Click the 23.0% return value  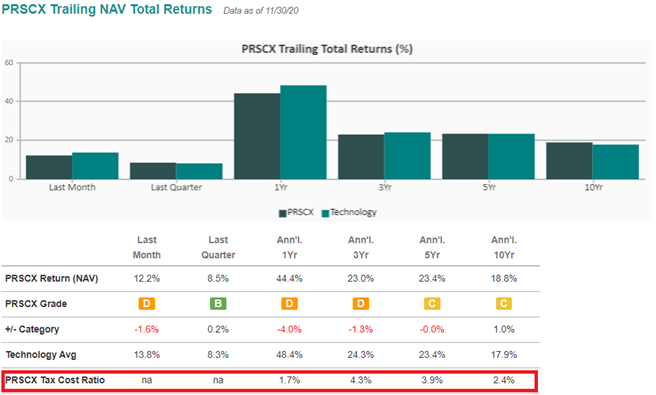click(361, 279)
